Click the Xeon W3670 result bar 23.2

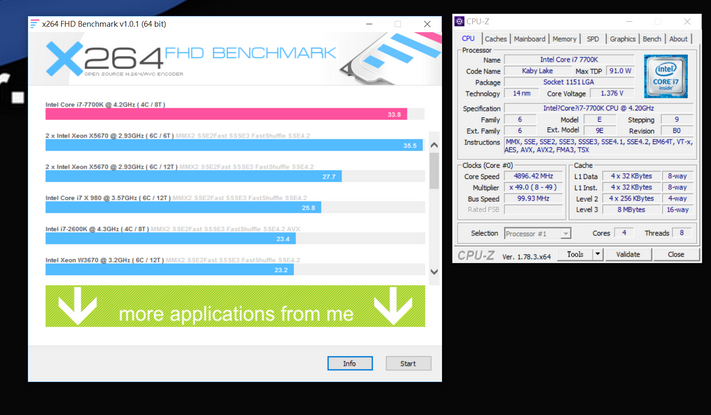click(x=169, y=269)
